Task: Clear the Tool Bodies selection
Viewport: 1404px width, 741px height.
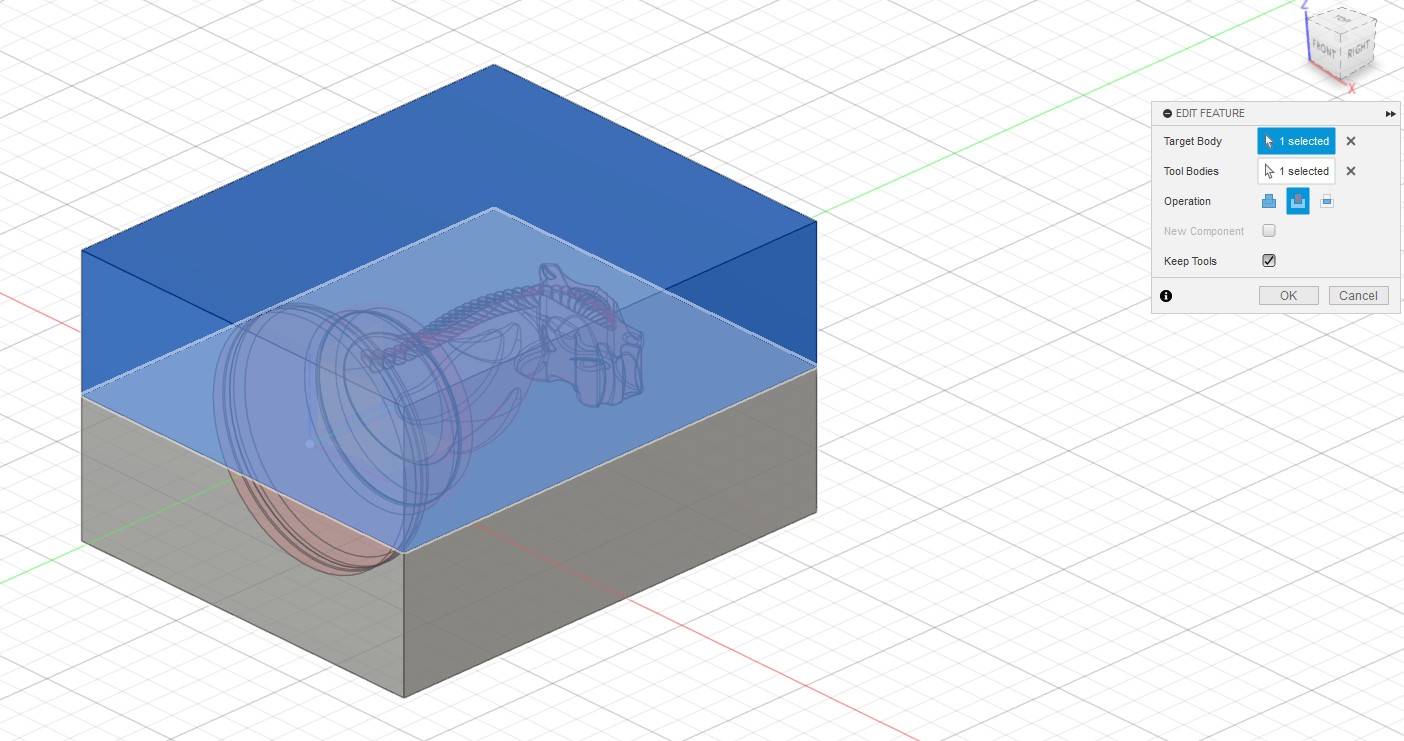Action: click(x=1351, y=171)
